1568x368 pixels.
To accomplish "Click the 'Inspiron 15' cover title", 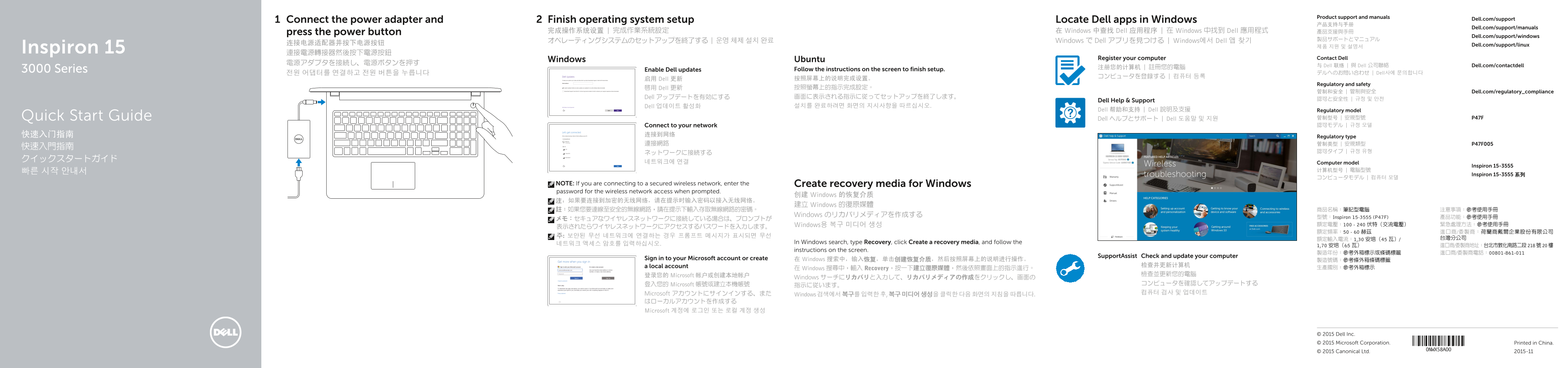I will coord(73,47).
